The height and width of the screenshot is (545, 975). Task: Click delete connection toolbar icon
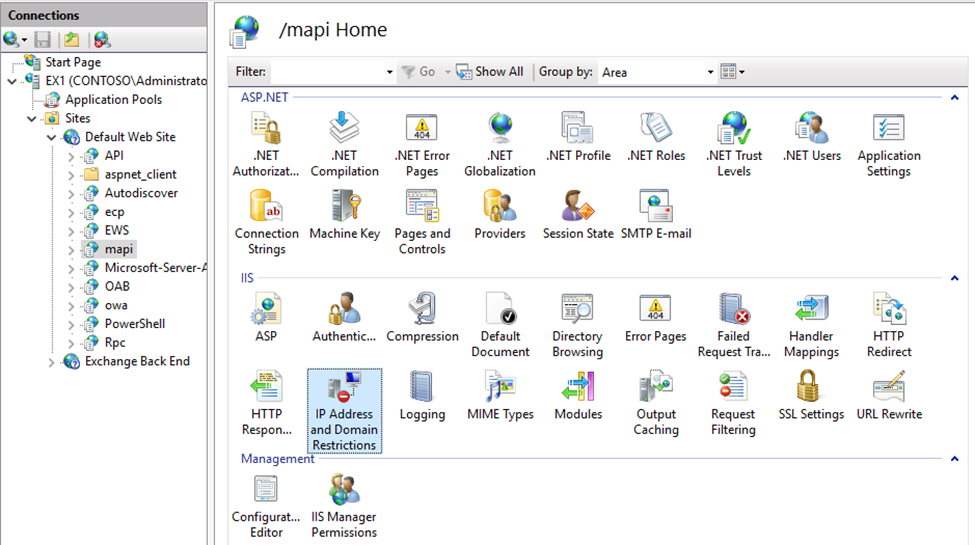point(101,40)
